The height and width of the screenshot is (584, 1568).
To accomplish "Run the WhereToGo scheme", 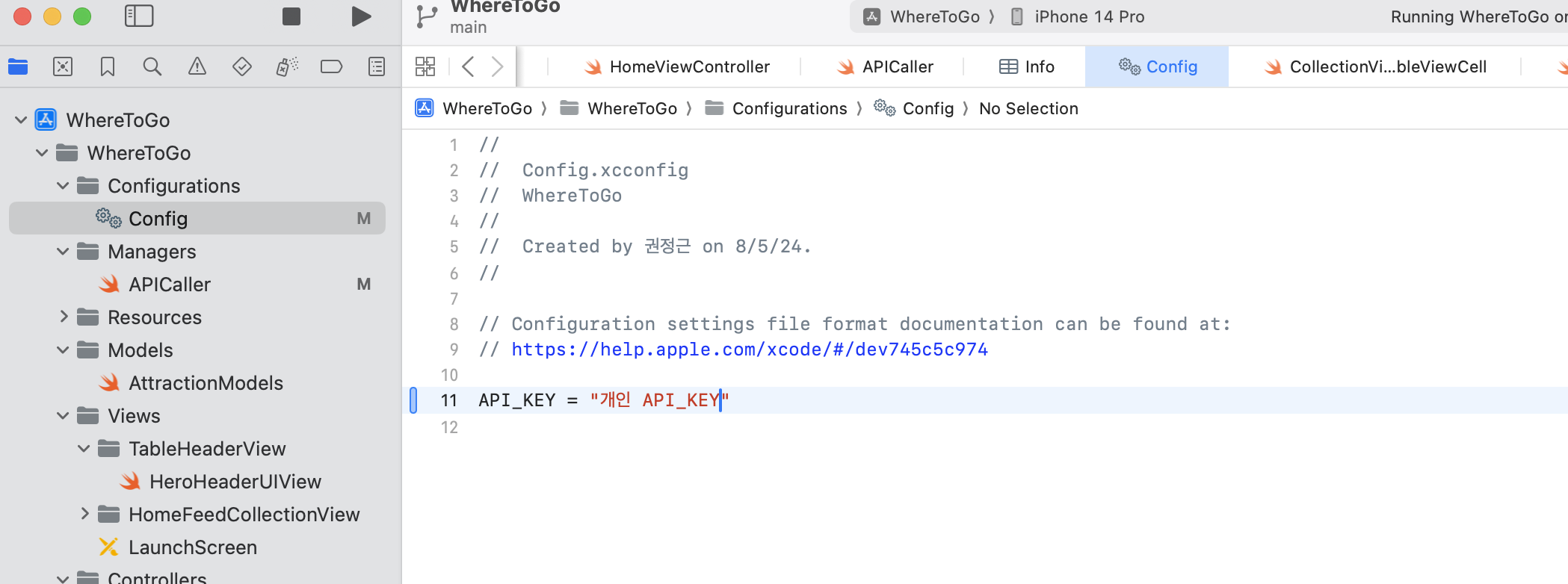I will coord(361,16).
